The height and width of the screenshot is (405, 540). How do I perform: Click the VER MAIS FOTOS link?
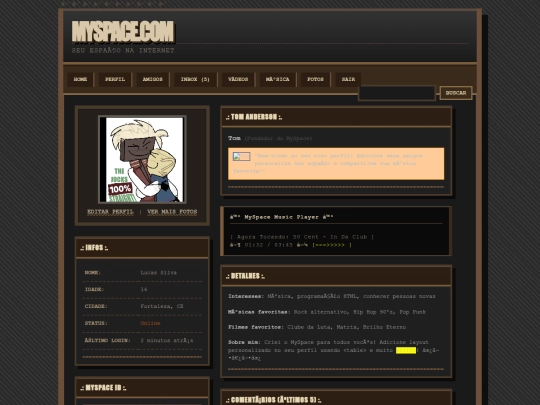(x=172, y=212)
